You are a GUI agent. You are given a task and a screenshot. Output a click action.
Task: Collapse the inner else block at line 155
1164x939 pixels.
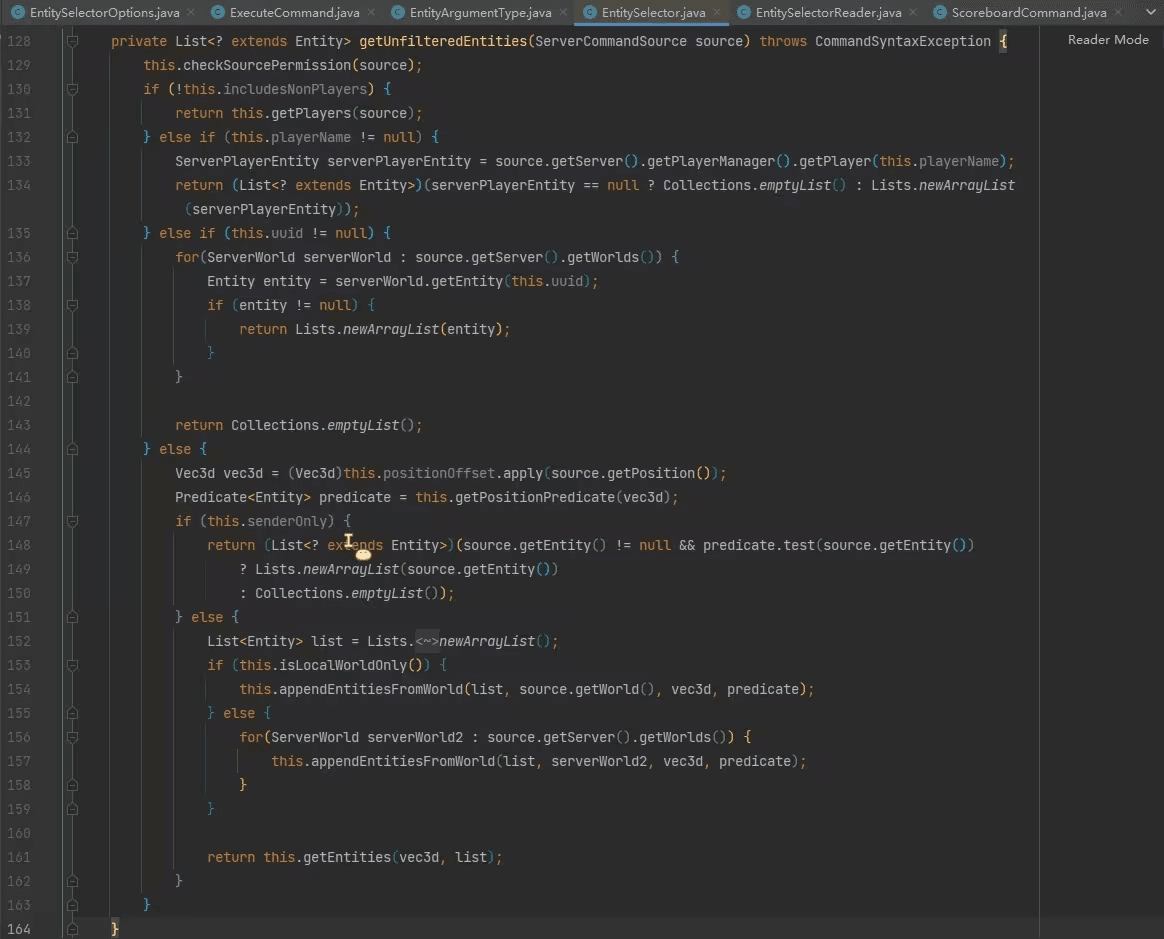[72, 713]
